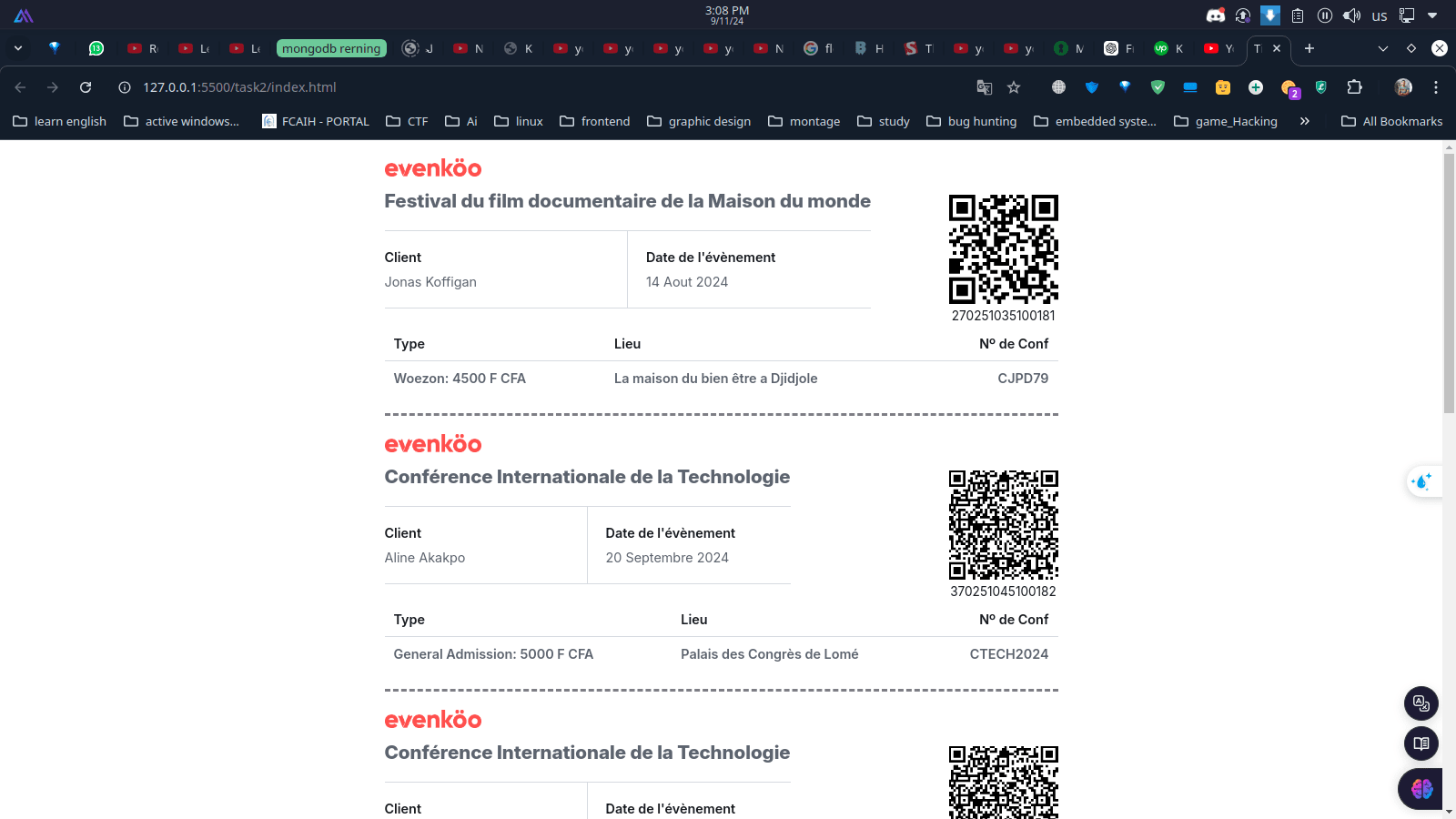
Task: Open the volume control in system tray
Action: click(x=1352, y=15)
